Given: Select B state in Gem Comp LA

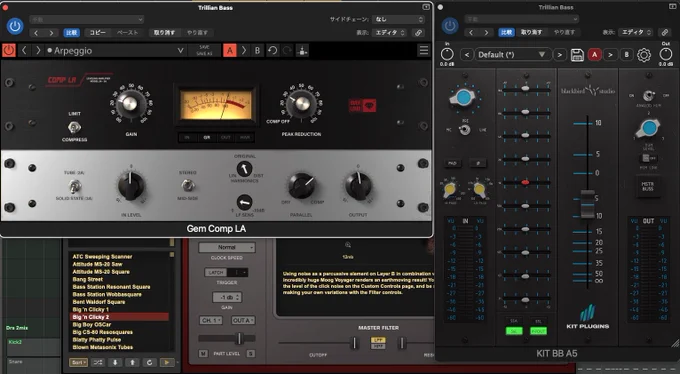Looking at the screenshot, I should tap(257, 50).
